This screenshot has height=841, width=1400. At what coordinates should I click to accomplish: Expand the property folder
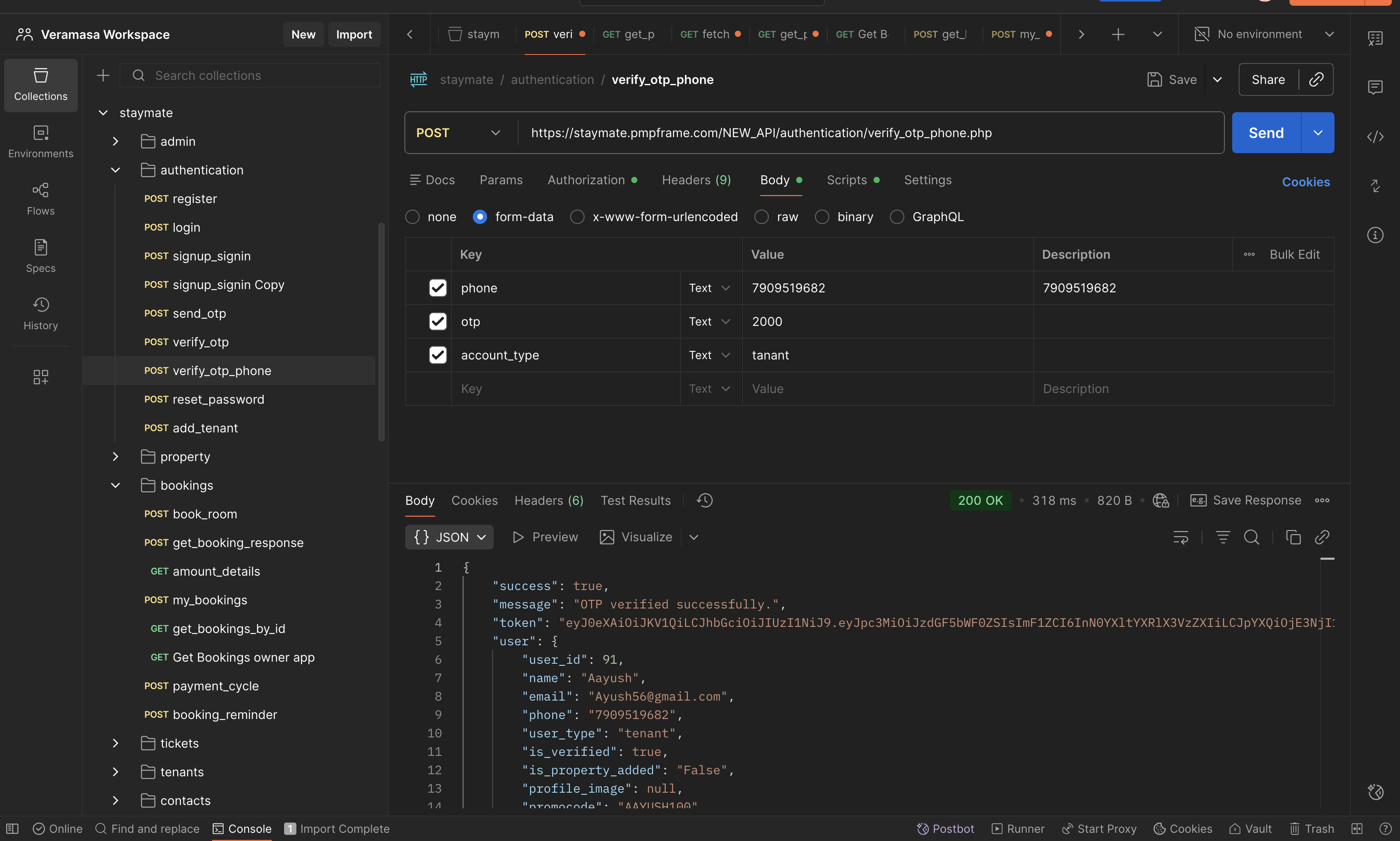click(115, 457)
